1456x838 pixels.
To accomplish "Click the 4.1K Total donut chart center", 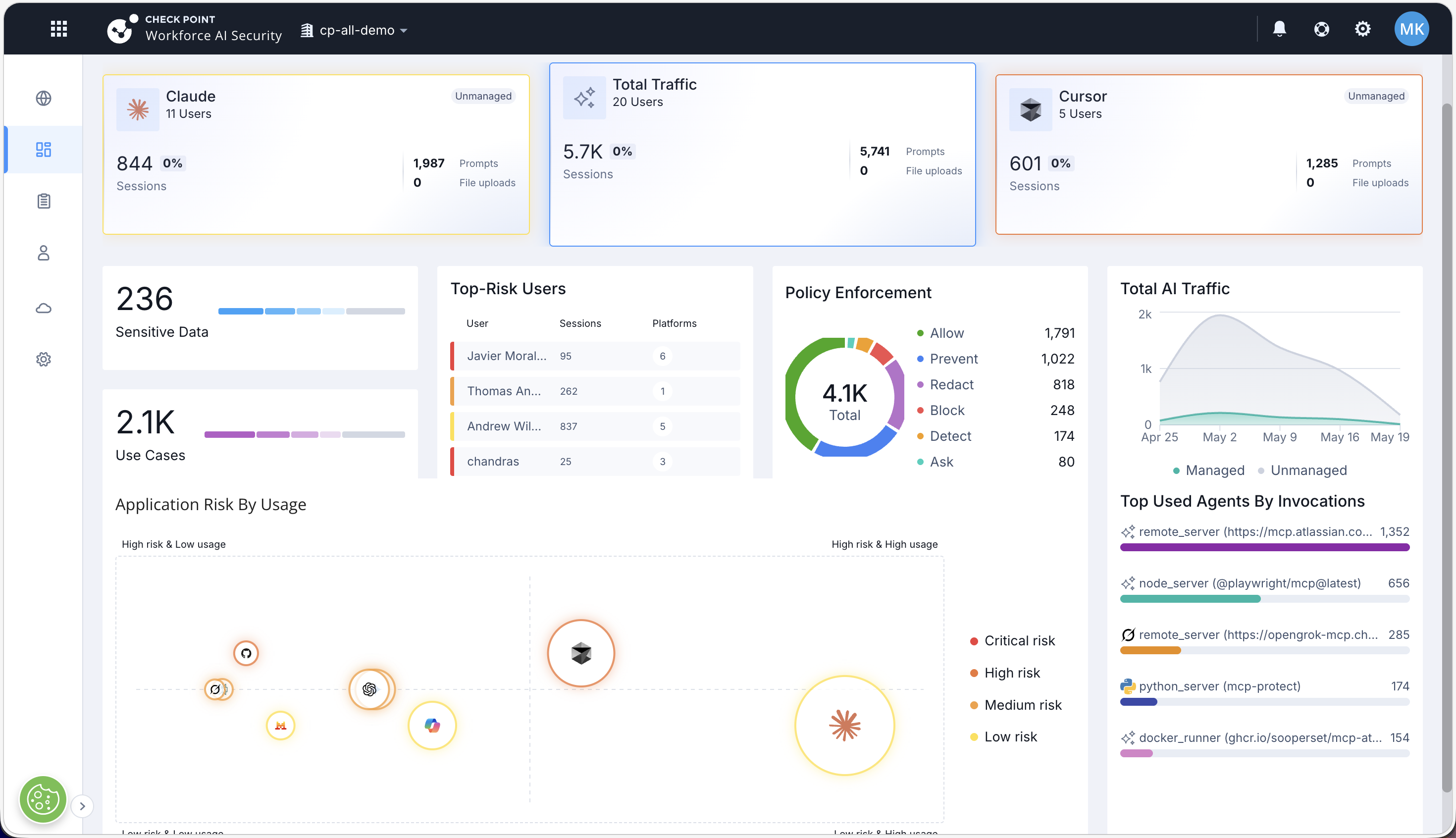I will (x=845, y=401).
